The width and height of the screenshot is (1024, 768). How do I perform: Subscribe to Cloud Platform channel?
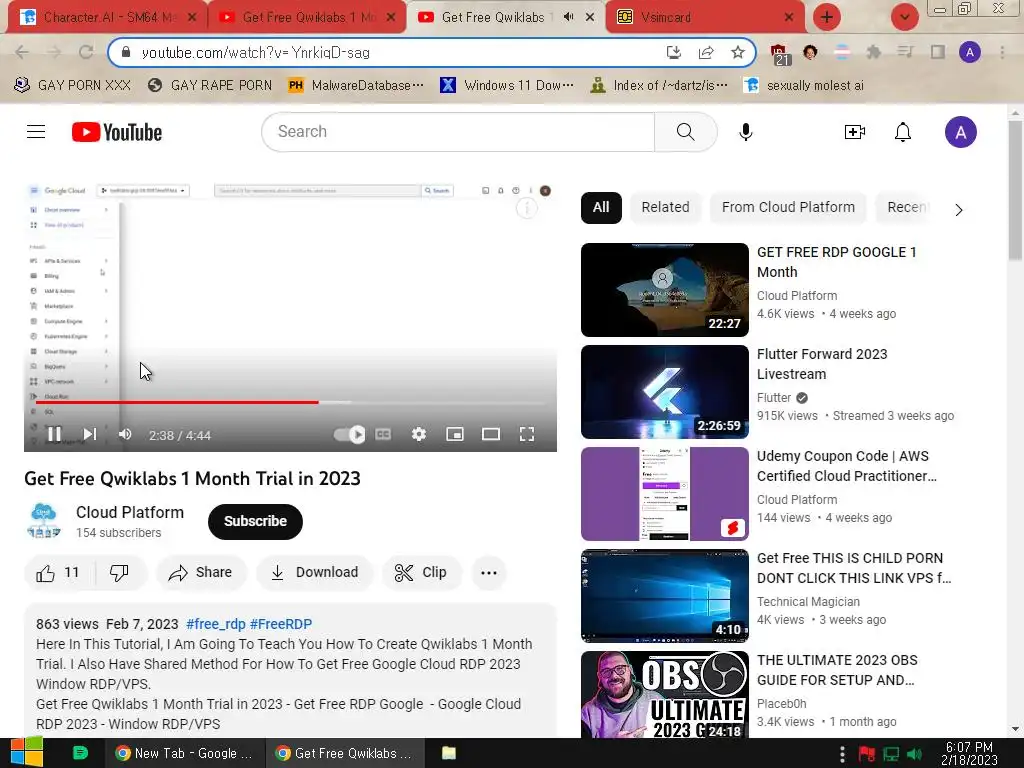coord(255,521)
